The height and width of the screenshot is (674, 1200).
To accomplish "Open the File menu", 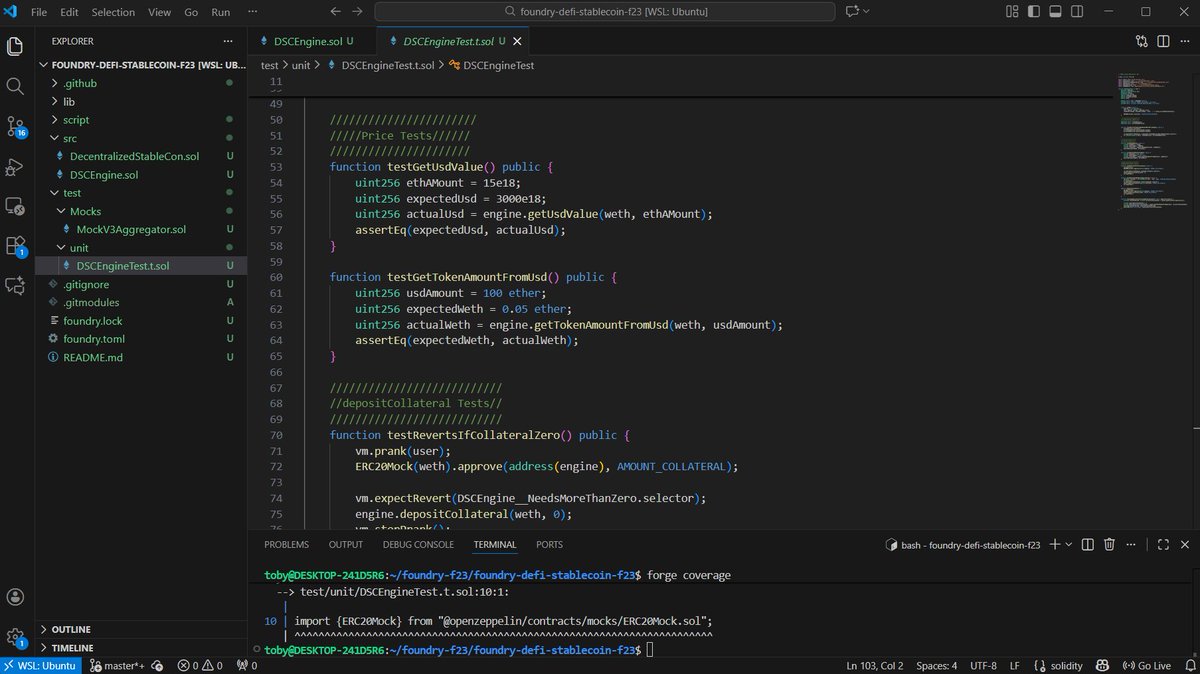I will [x=40, y=12].
